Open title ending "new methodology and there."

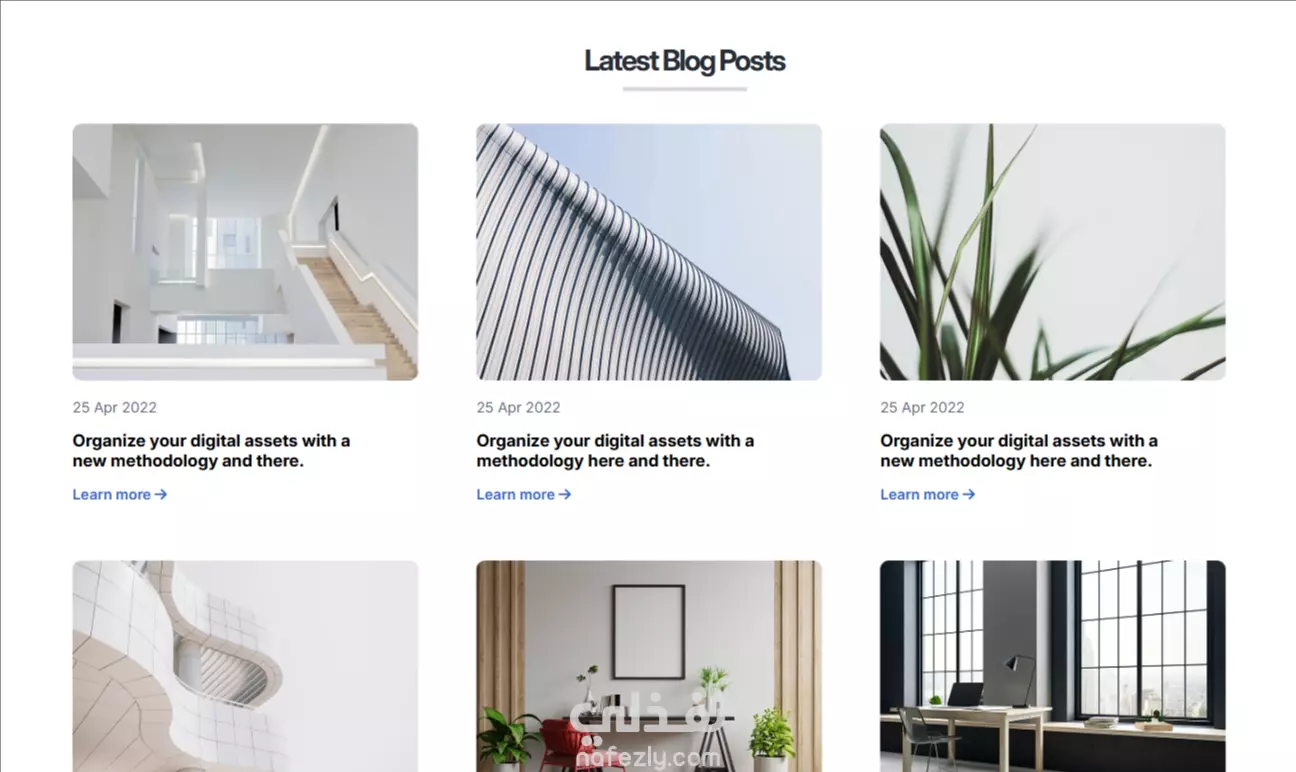211,451
